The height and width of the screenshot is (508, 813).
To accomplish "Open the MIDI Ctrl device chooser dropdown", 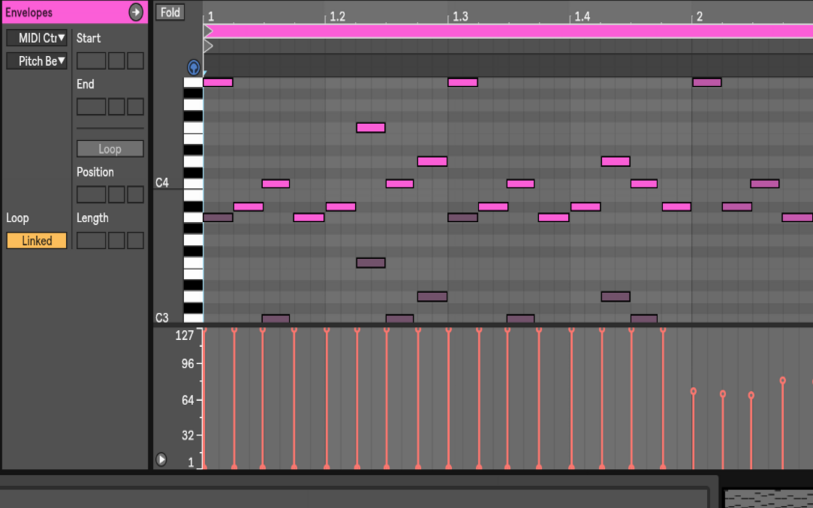I will pyautogui.click(x=37, y=38).
